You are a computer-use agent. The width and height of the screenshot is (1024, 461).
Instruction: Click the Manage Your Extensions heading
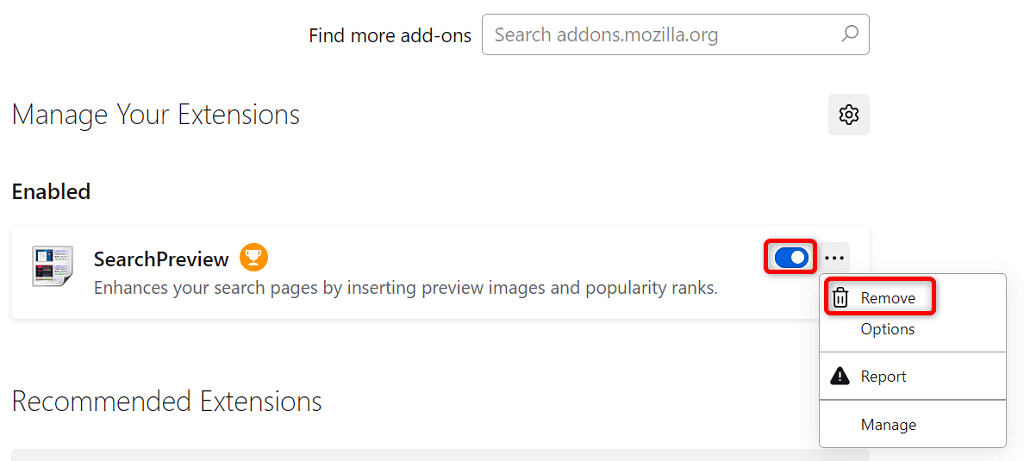coord(156,115)
